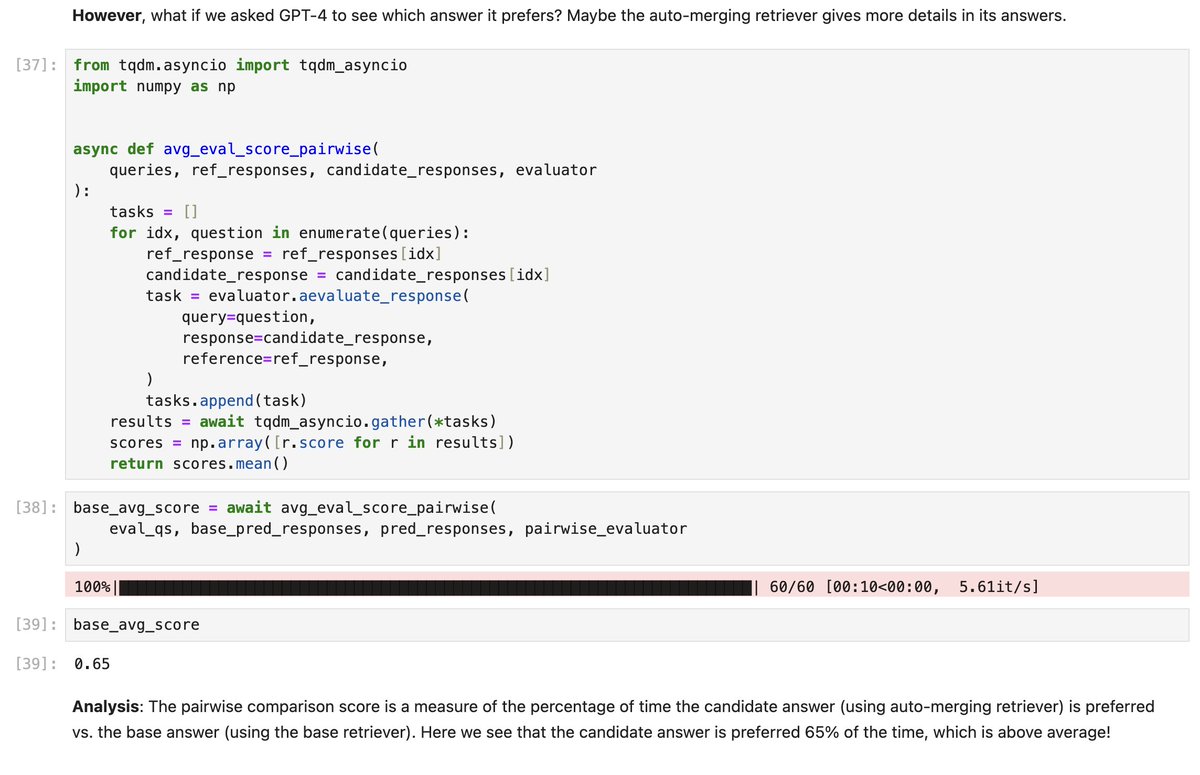Click the 100% progress bar output
The image size is (1200, 775).
point(627,586)
